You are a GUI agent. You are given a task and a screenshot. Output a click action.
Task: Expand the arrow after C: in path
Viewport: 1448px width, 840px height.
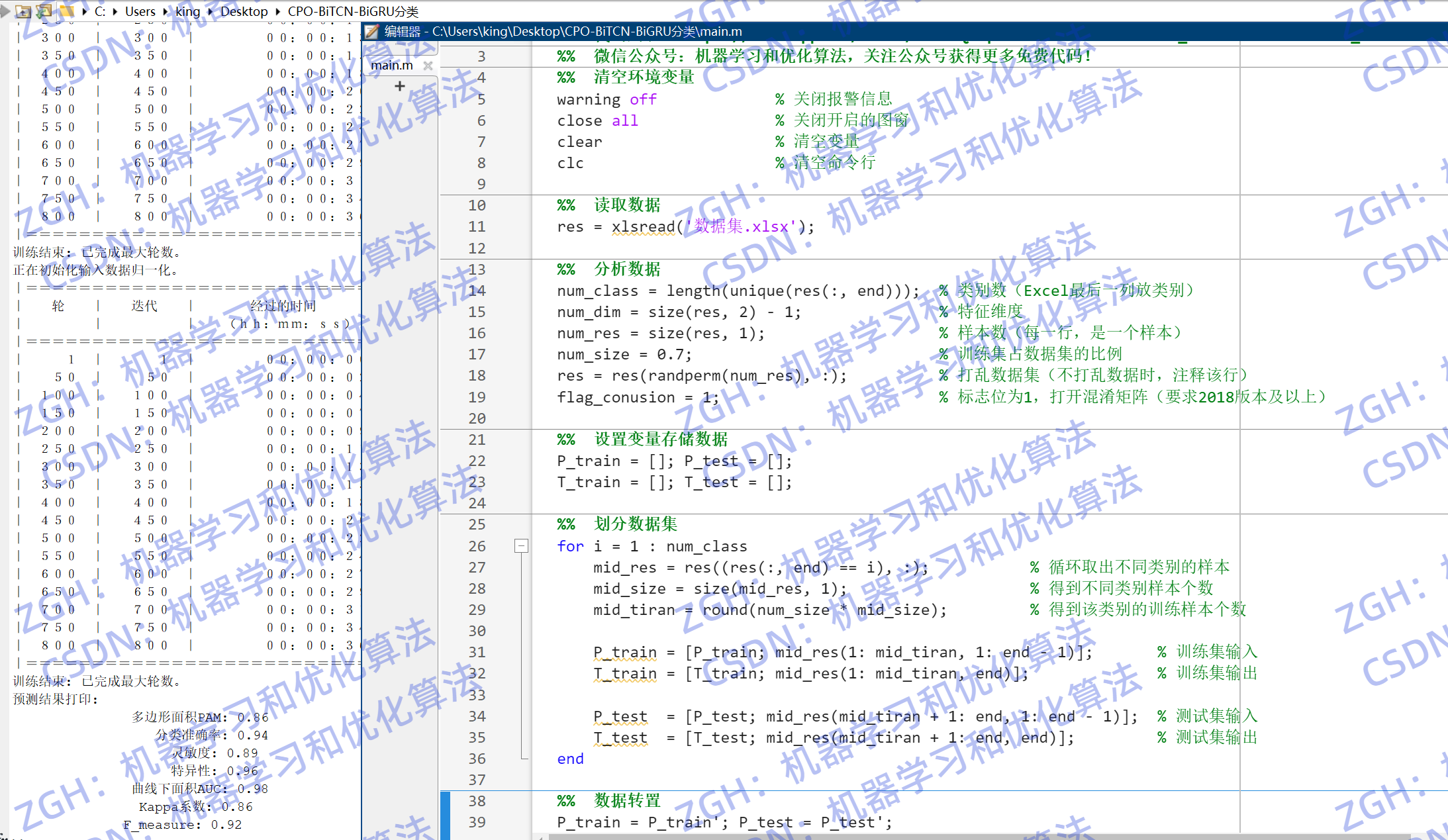coord(115,11)
